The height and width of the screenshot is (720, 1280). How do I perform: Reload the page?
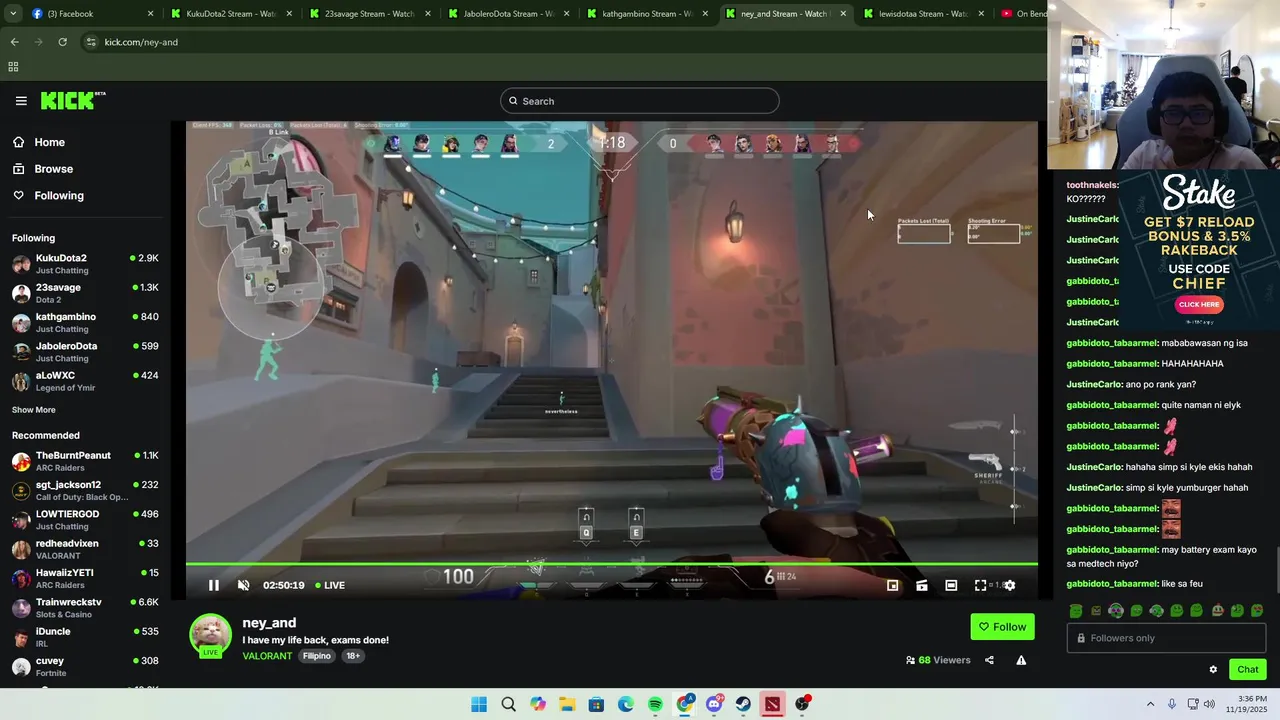(x=62, y=42)
